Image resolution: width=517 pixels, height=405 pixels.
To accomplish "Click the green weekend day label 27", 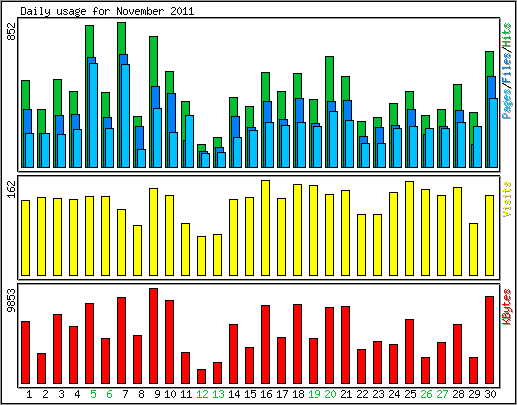I will [x=442, y=394].
